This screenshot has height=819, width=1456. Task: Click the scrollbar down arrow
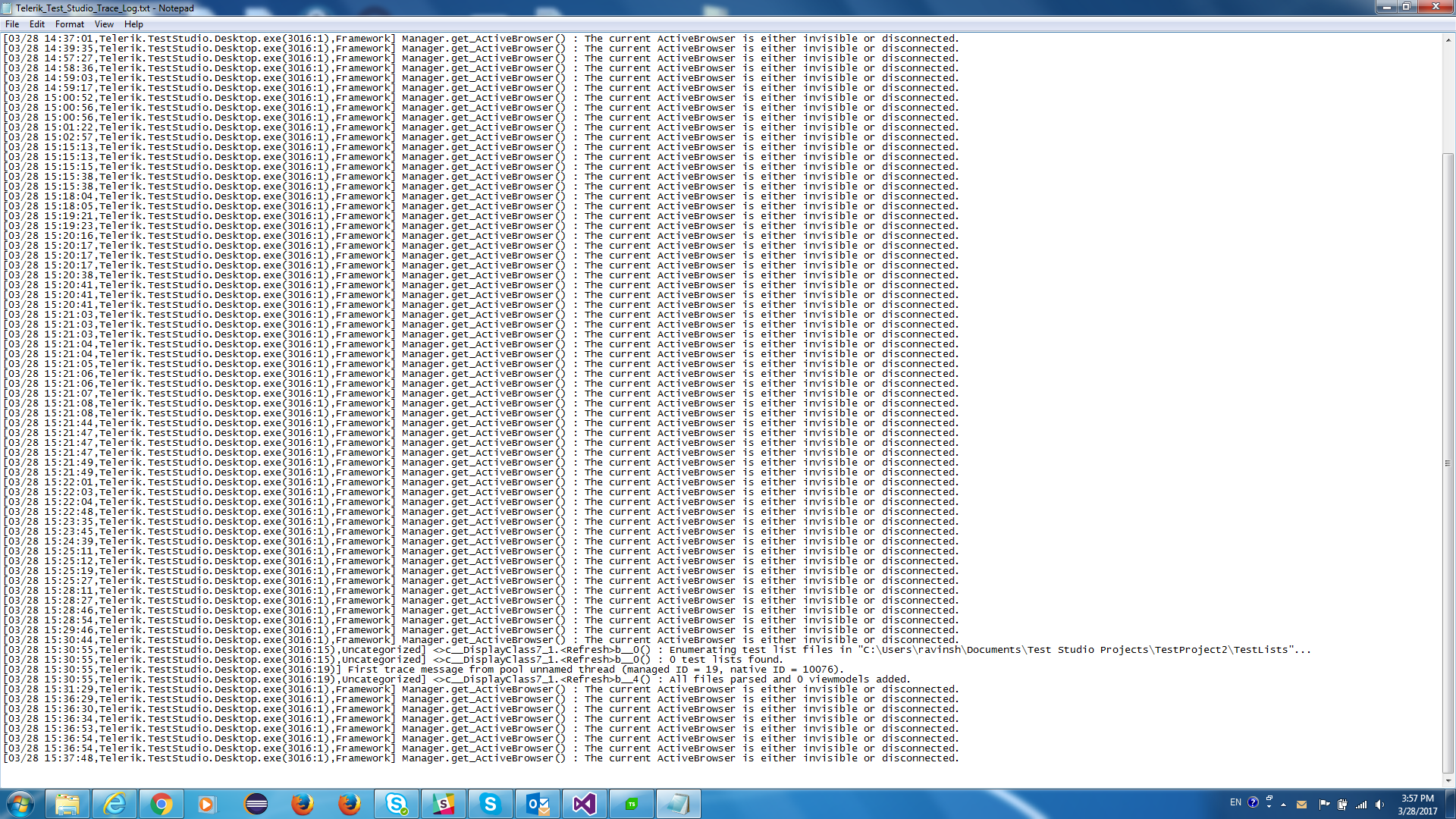coord(1448,780)
